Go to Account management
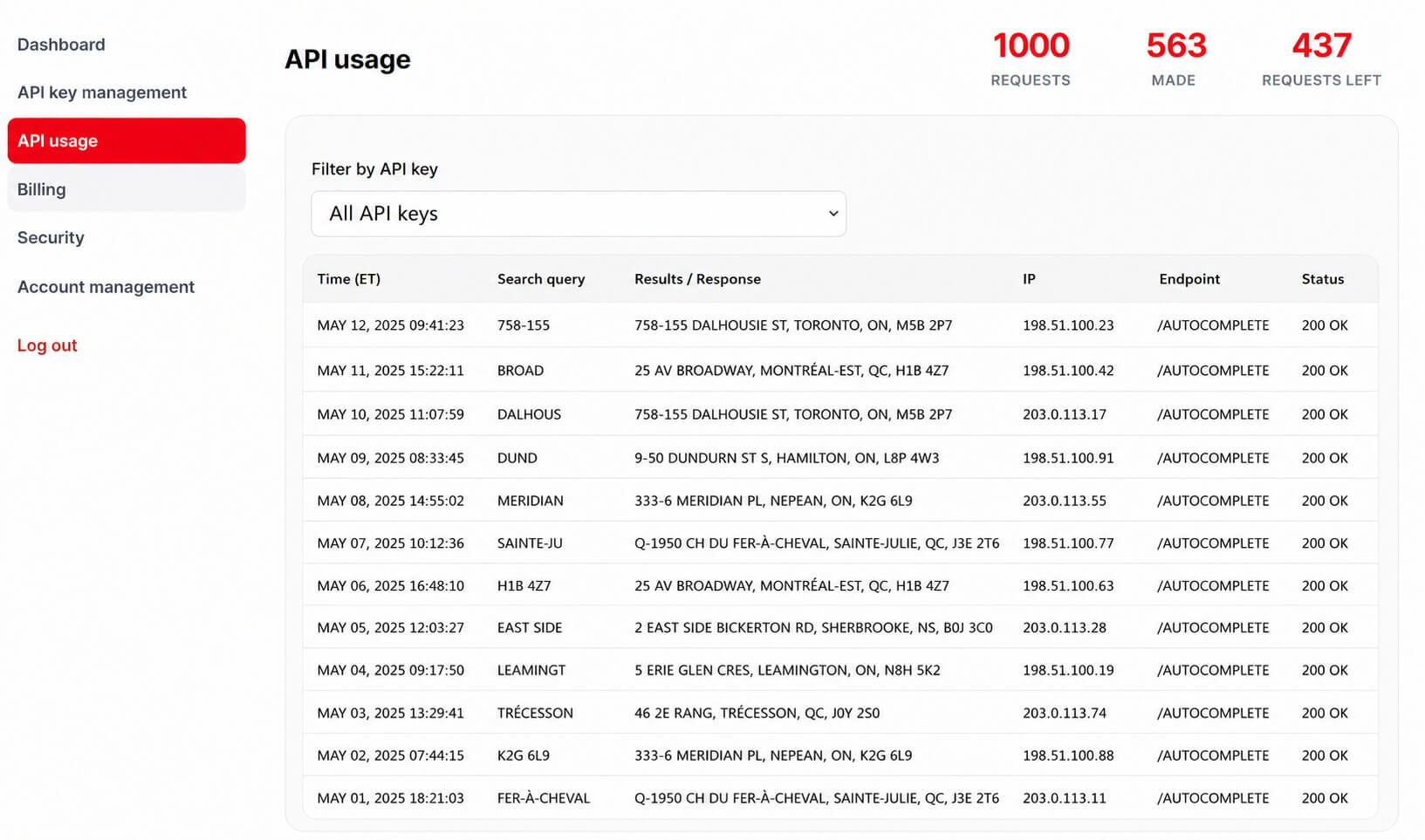Screen dimensions: 1425x840 tap(106, 287)
